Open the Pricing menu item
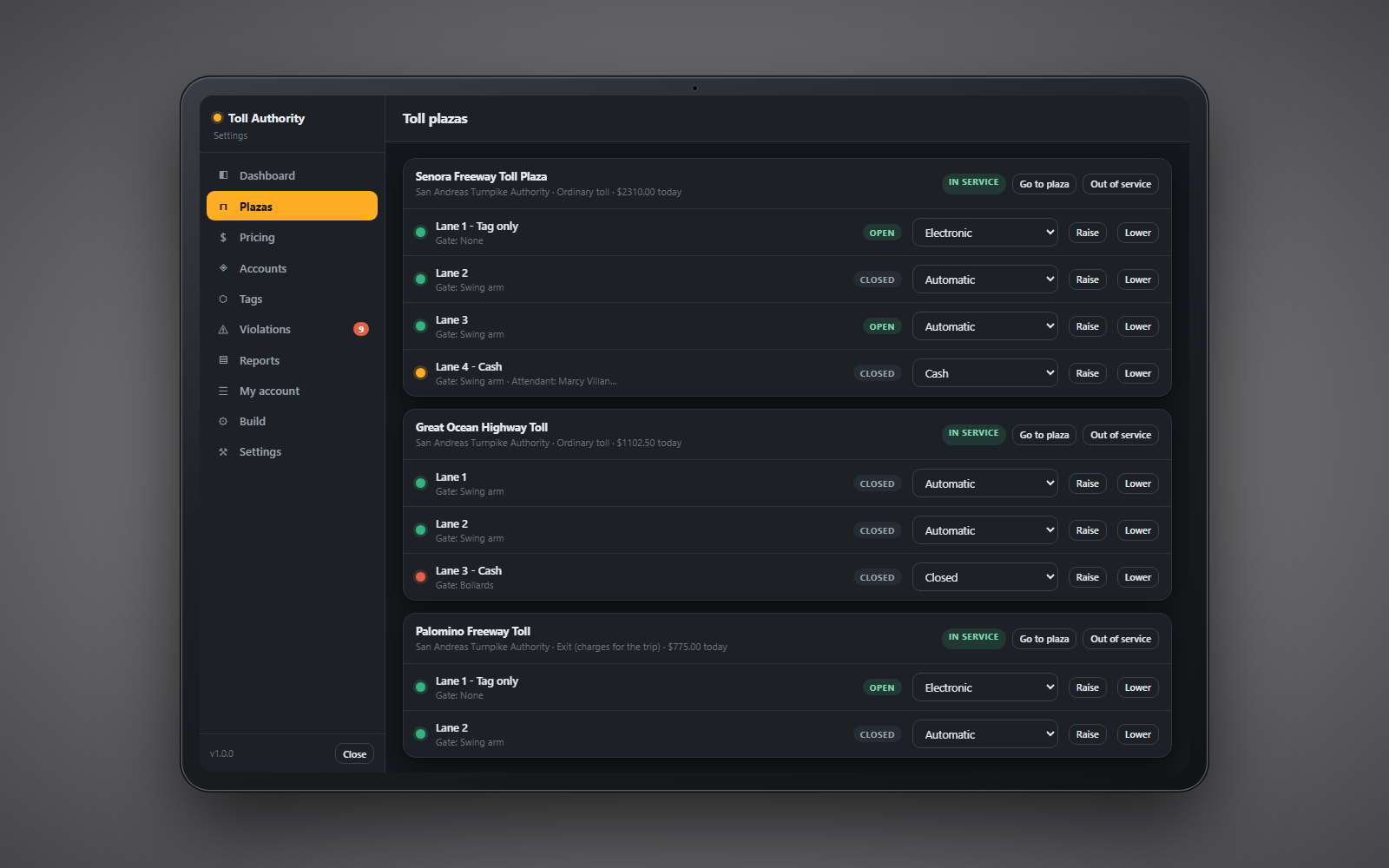1389x868 pixels. click(292, 237)
